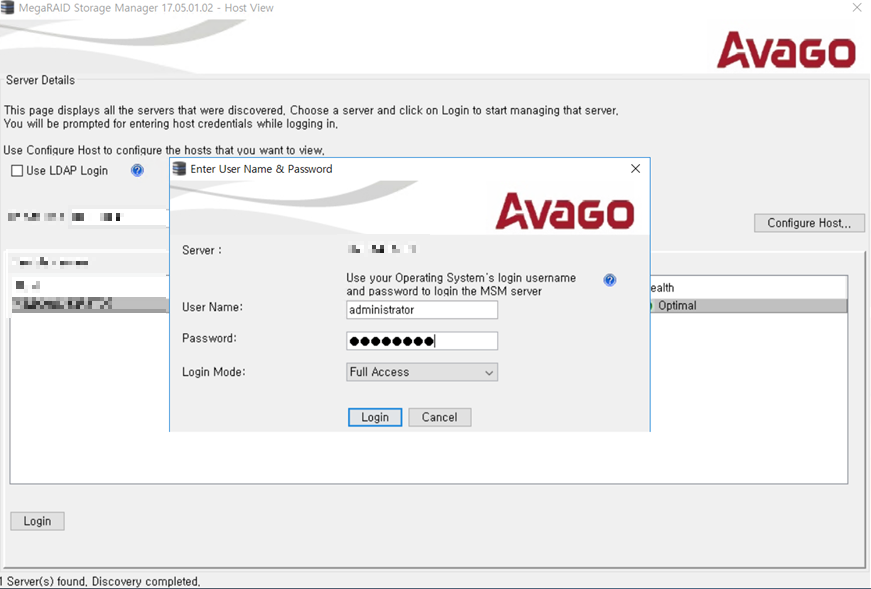Click the help icon beside Use LDAP Login
The image size is (871, 589).
(x=137, y=171)
